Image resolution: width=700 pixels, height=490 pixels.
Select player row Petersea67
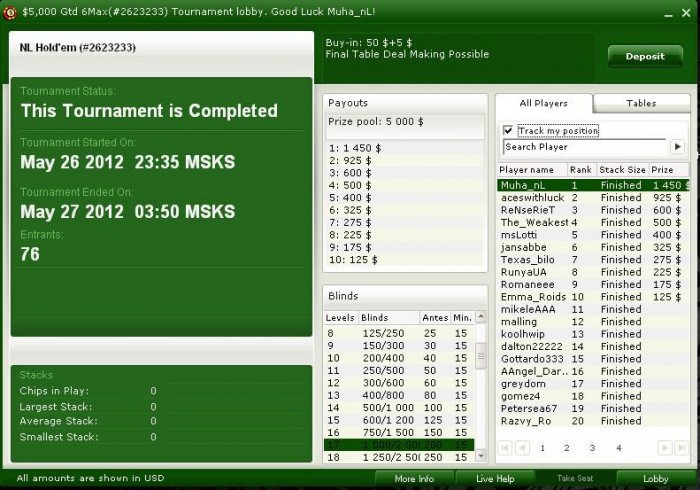(x=593, y=408)
